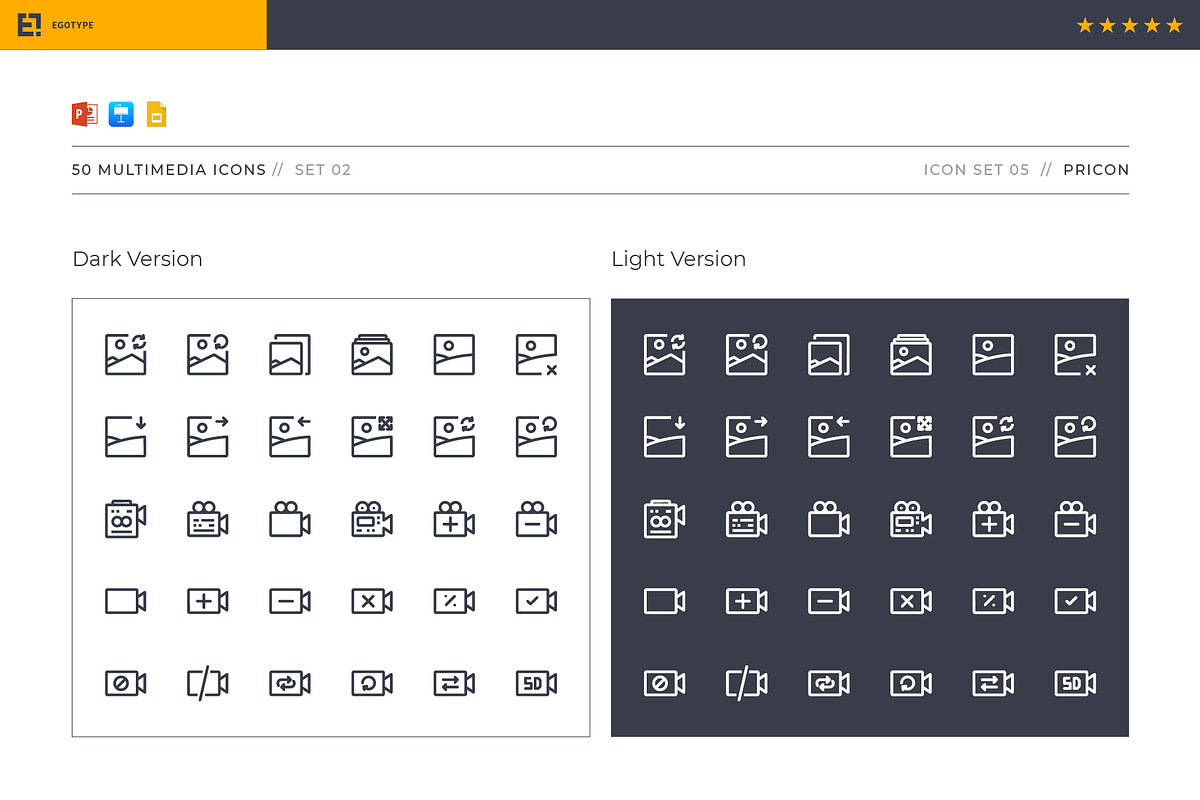
Task: Select video camera circular refresh icon, Dark Version
Action: pos(372,683)
